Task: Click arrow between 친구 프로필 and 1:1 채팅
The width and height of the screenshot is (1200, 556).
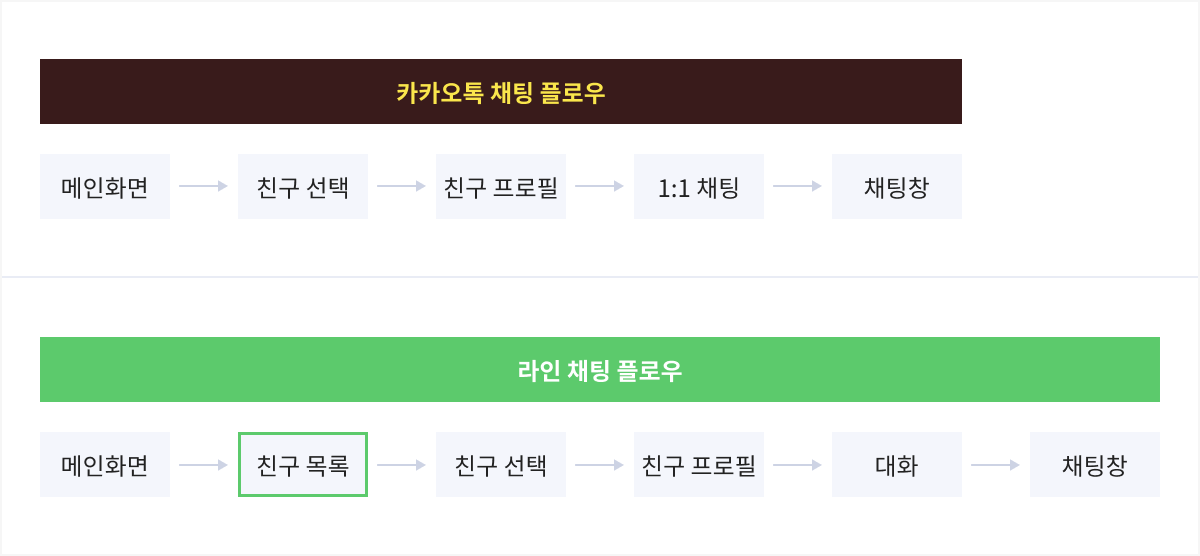Action: (x=600, y=186)
